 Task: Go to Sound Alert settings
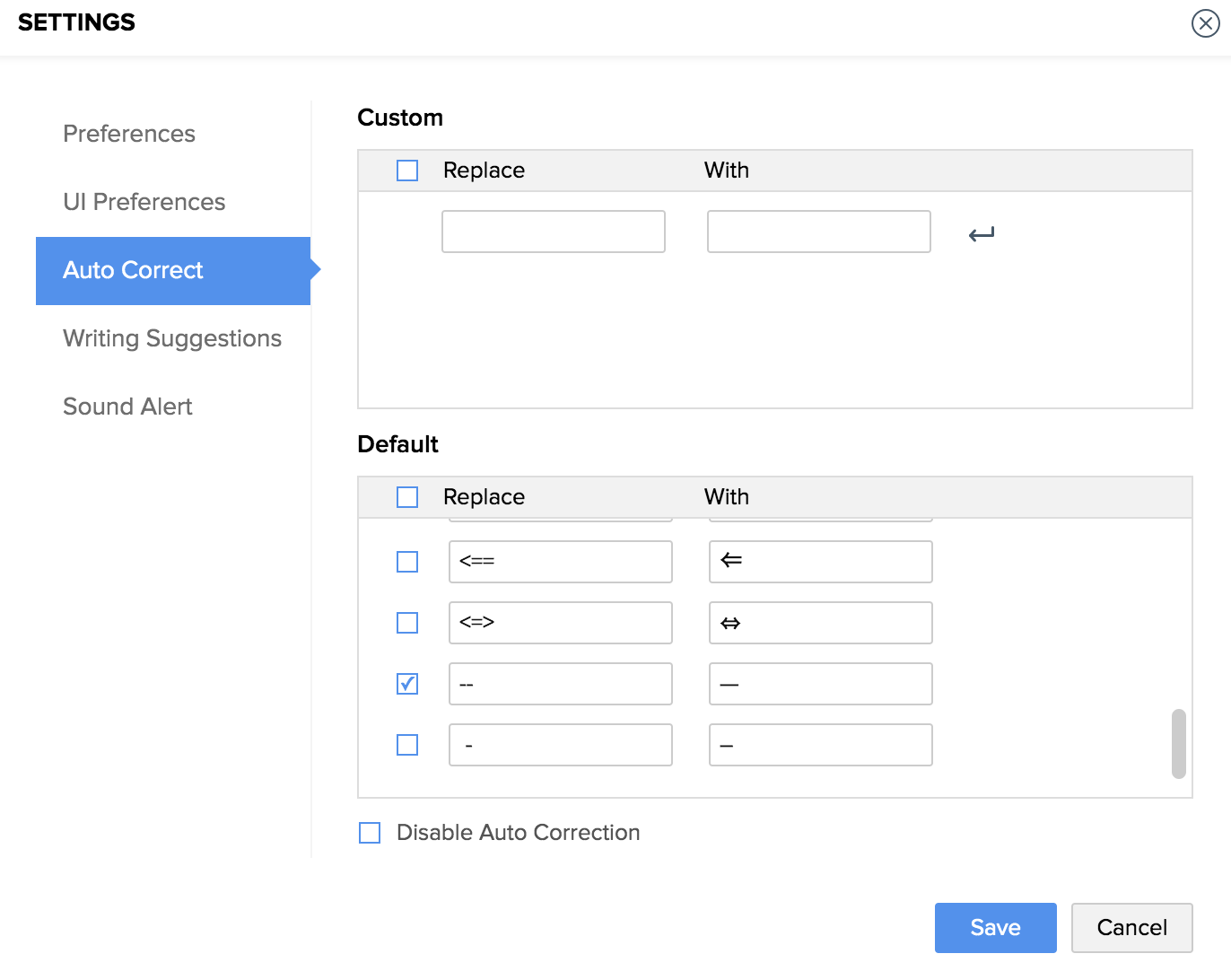coord(127,407)
